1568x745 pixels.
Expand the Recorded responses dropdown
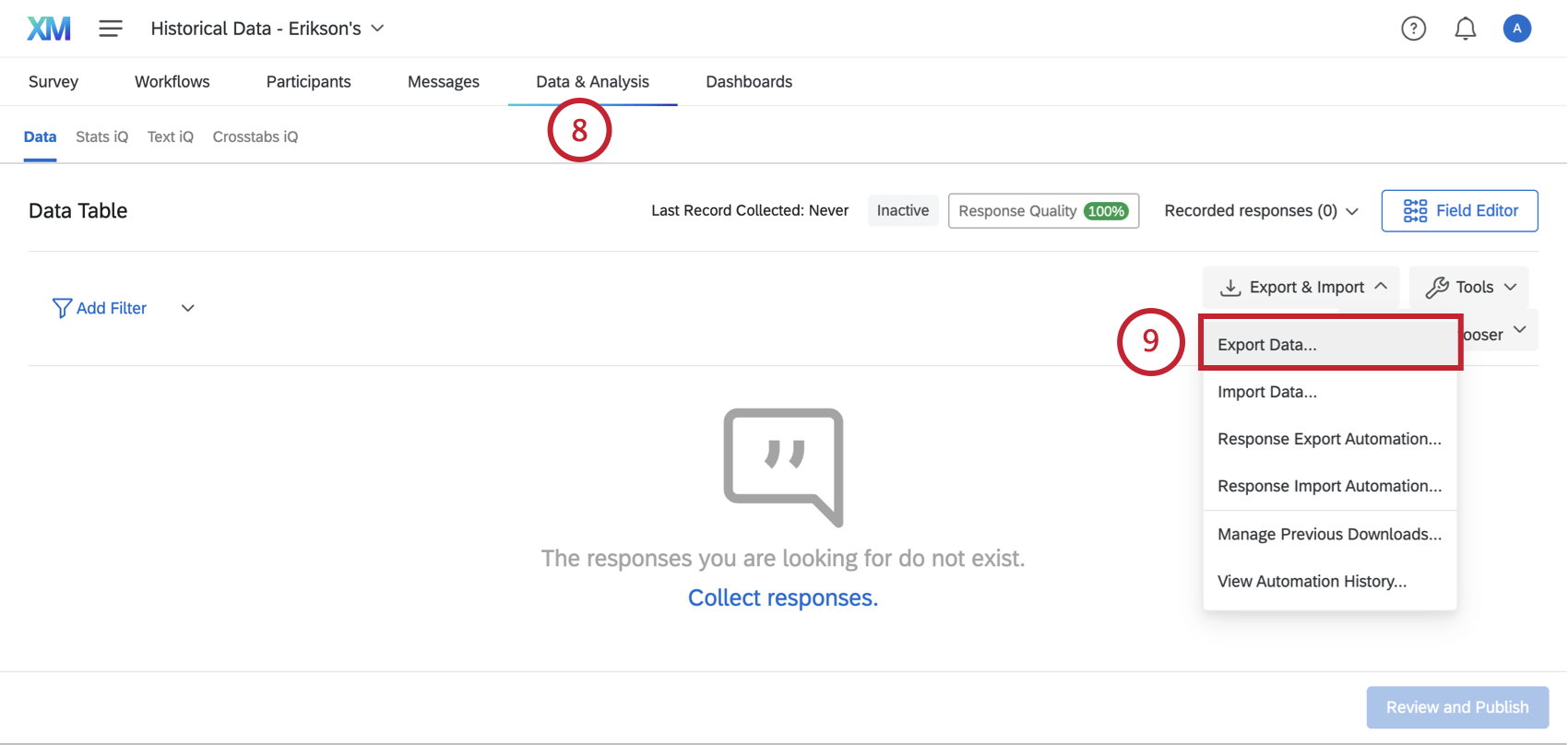pyautogui.click(x=1261, y=211)
